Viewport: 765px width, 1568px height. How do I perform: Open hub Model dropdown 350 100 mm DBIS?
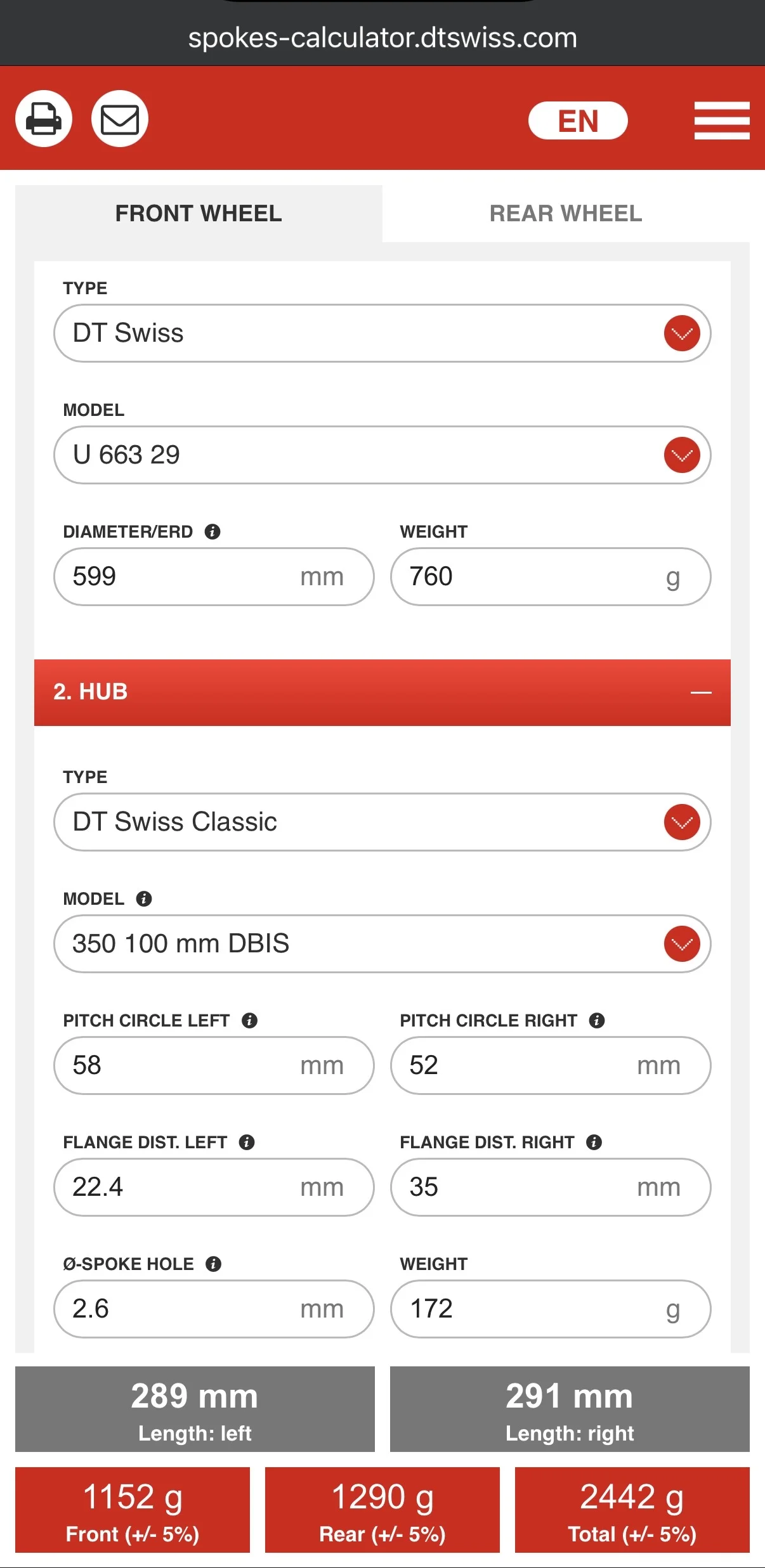point(682,943)
